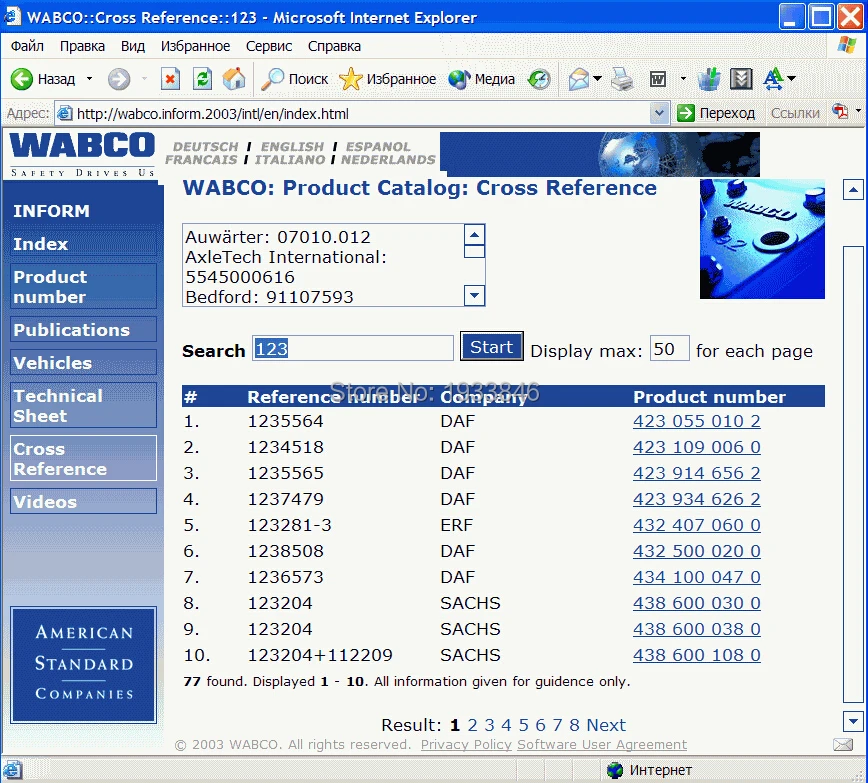
Task: Click the Mail envelope toolbar icon
Action: pyautogui.click(x=579, y=79)
